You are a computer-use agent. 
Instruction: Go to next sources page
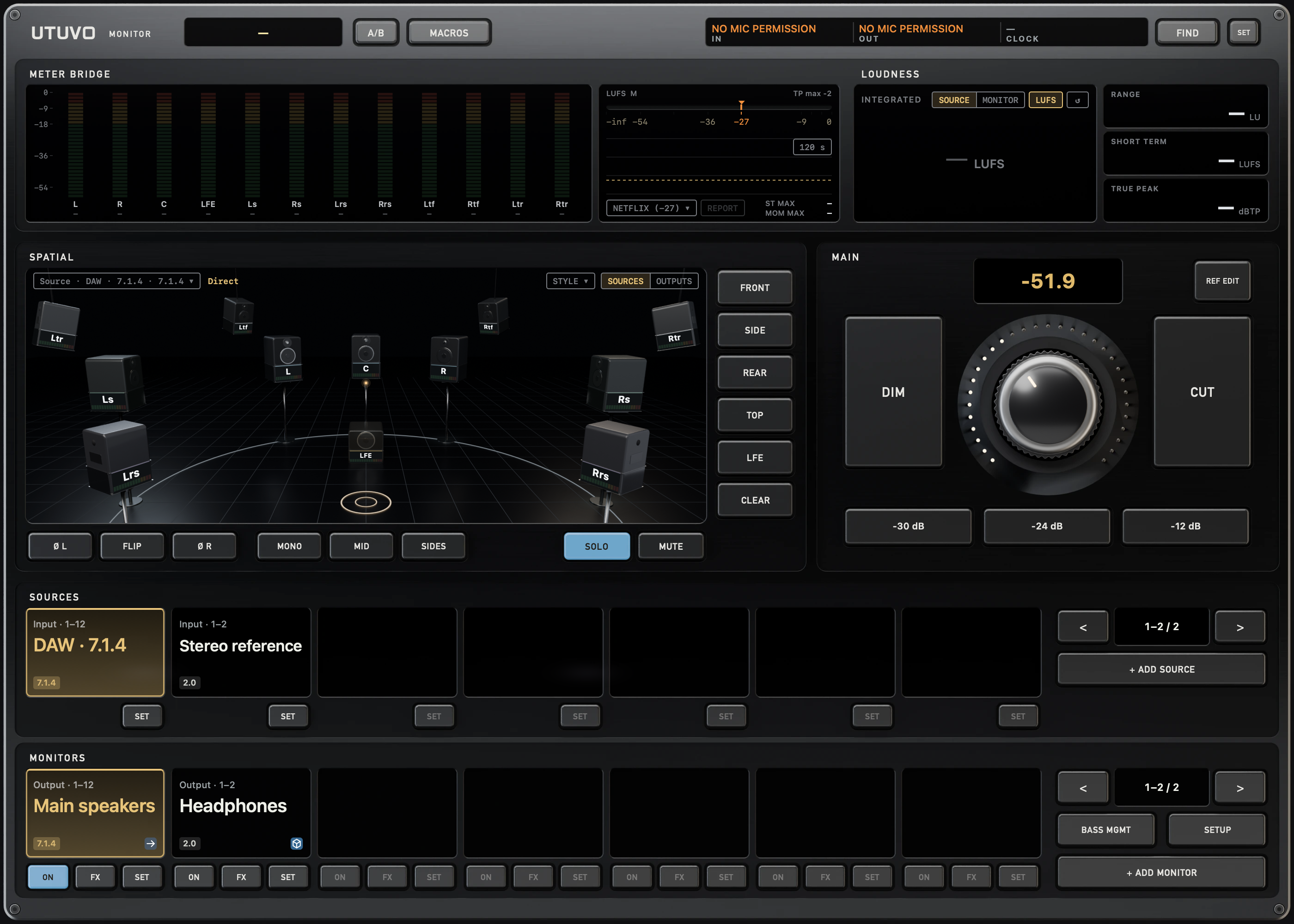click(1240, 626)
